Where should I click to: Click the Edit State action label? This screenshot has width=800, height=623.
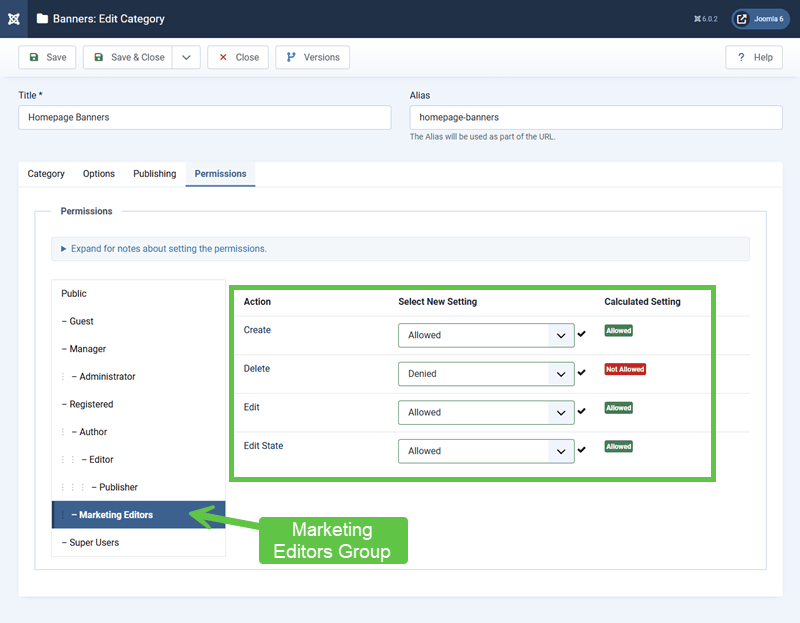coord(263,446)
